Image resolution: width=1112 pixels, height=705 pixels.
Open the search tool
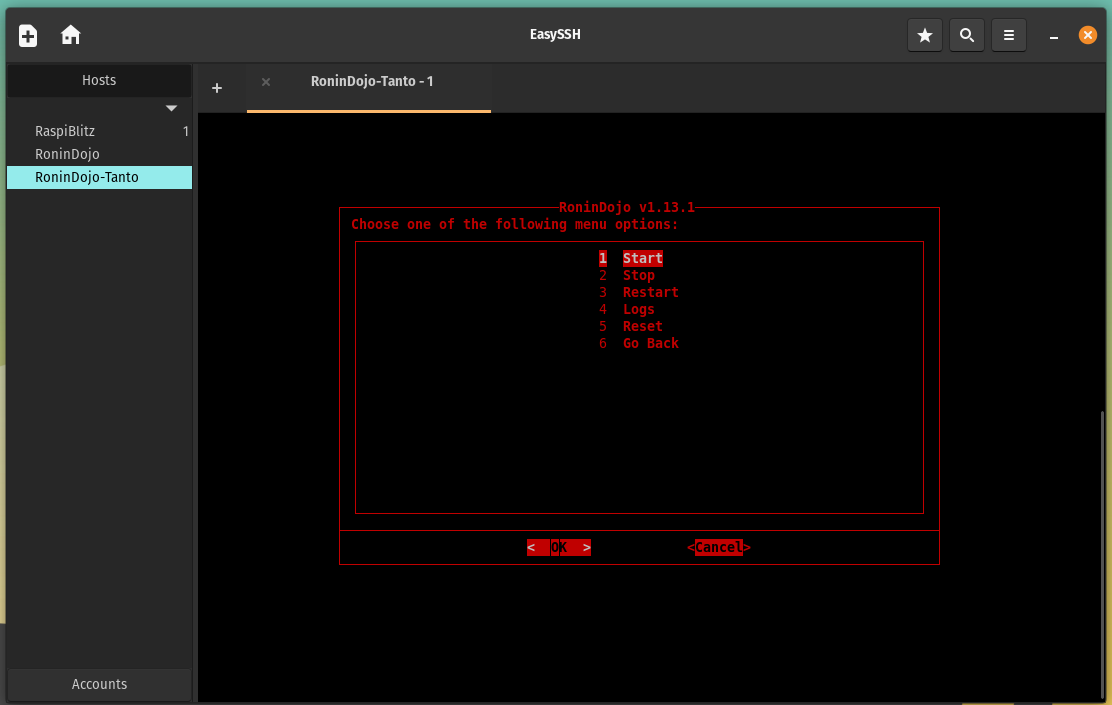[x=967, y=35]
